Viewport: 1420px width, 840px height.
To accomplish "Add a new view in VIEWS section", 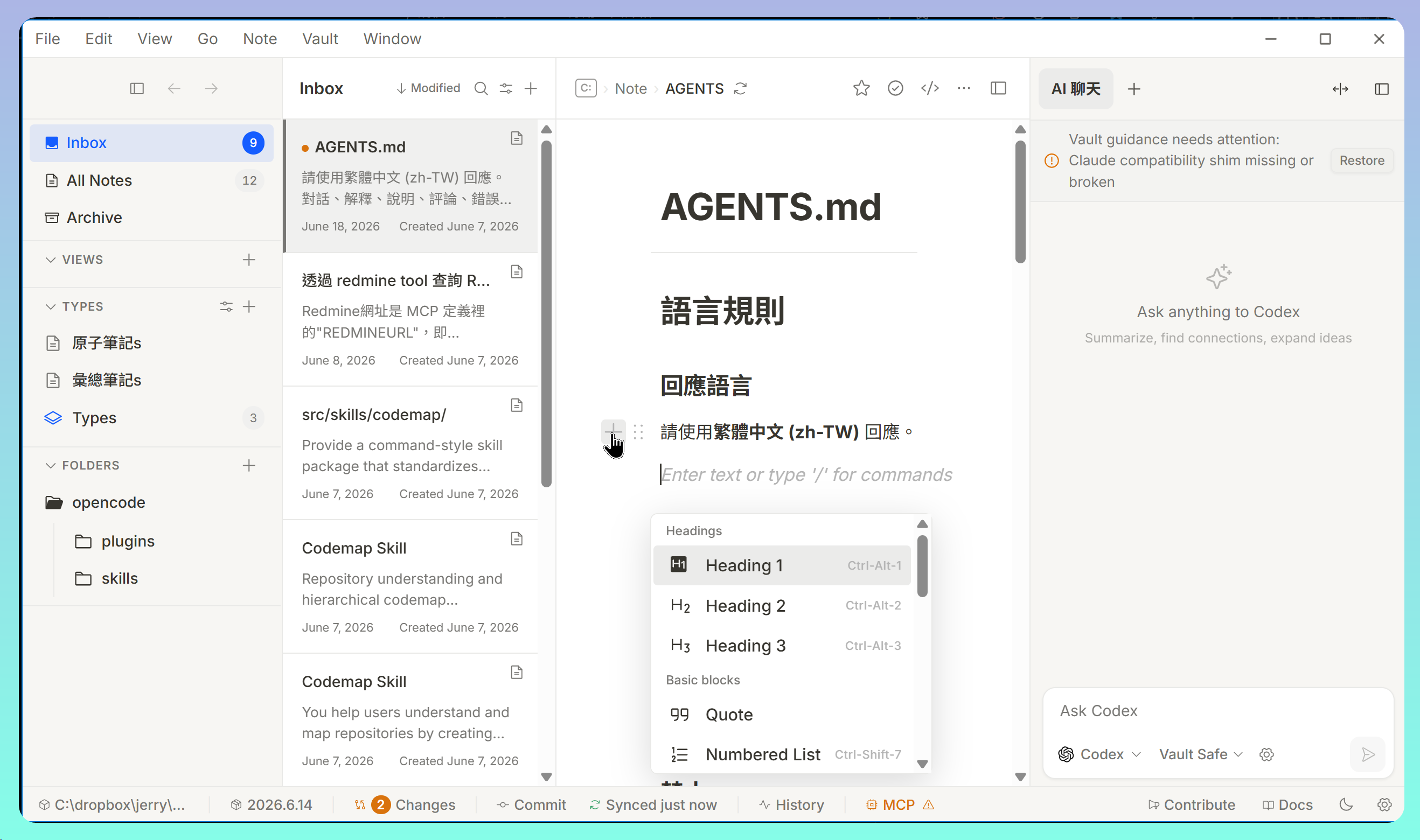I will pos(249,260).
